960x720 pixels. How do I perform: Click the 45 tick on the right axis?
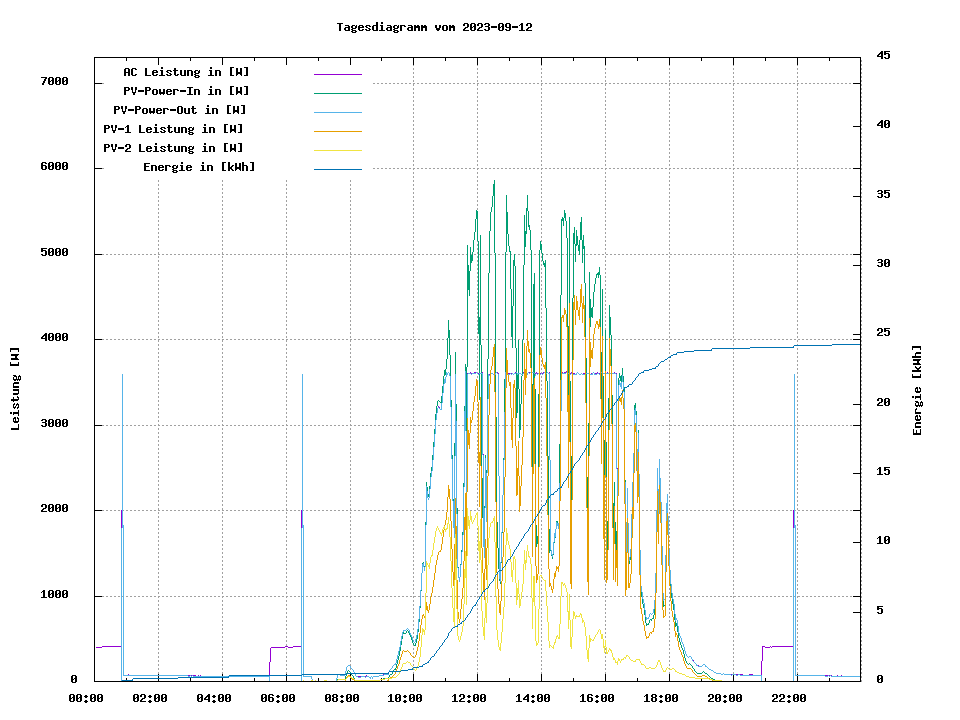pos(883,56)
